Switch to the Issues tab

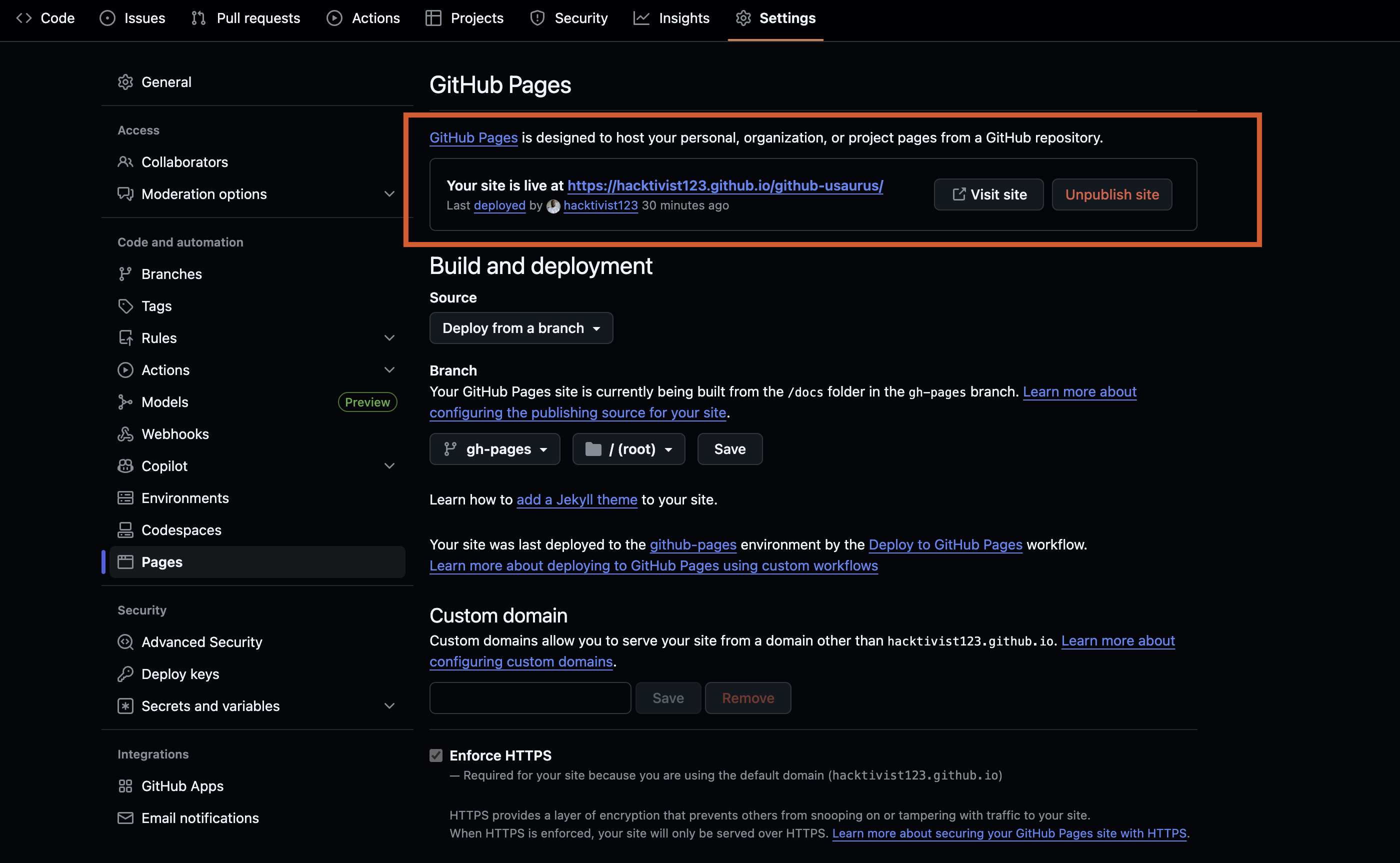click(132, 18)
